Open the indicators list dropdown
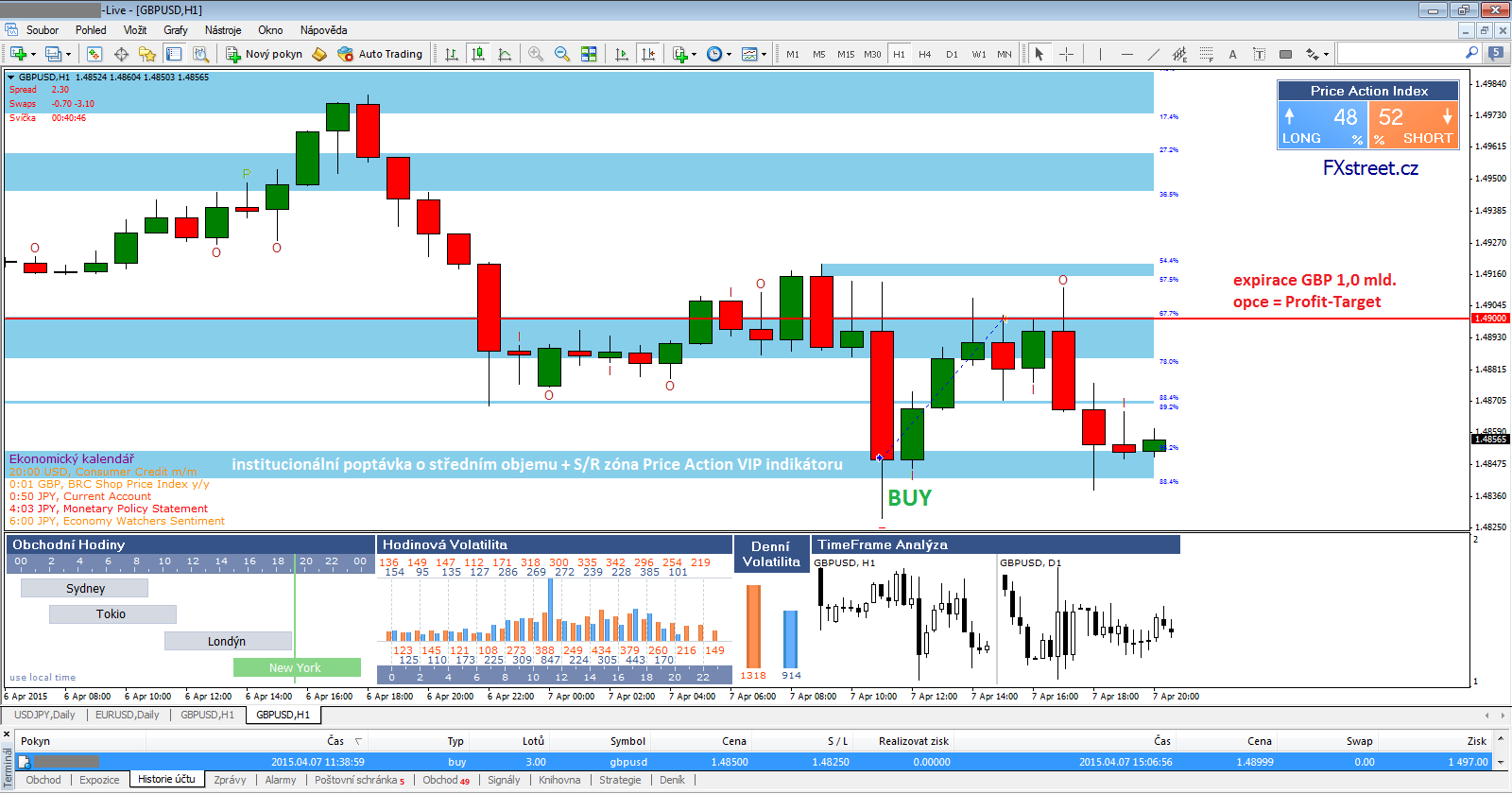This screenshot has width=1512, height=794. click(684, 54)
